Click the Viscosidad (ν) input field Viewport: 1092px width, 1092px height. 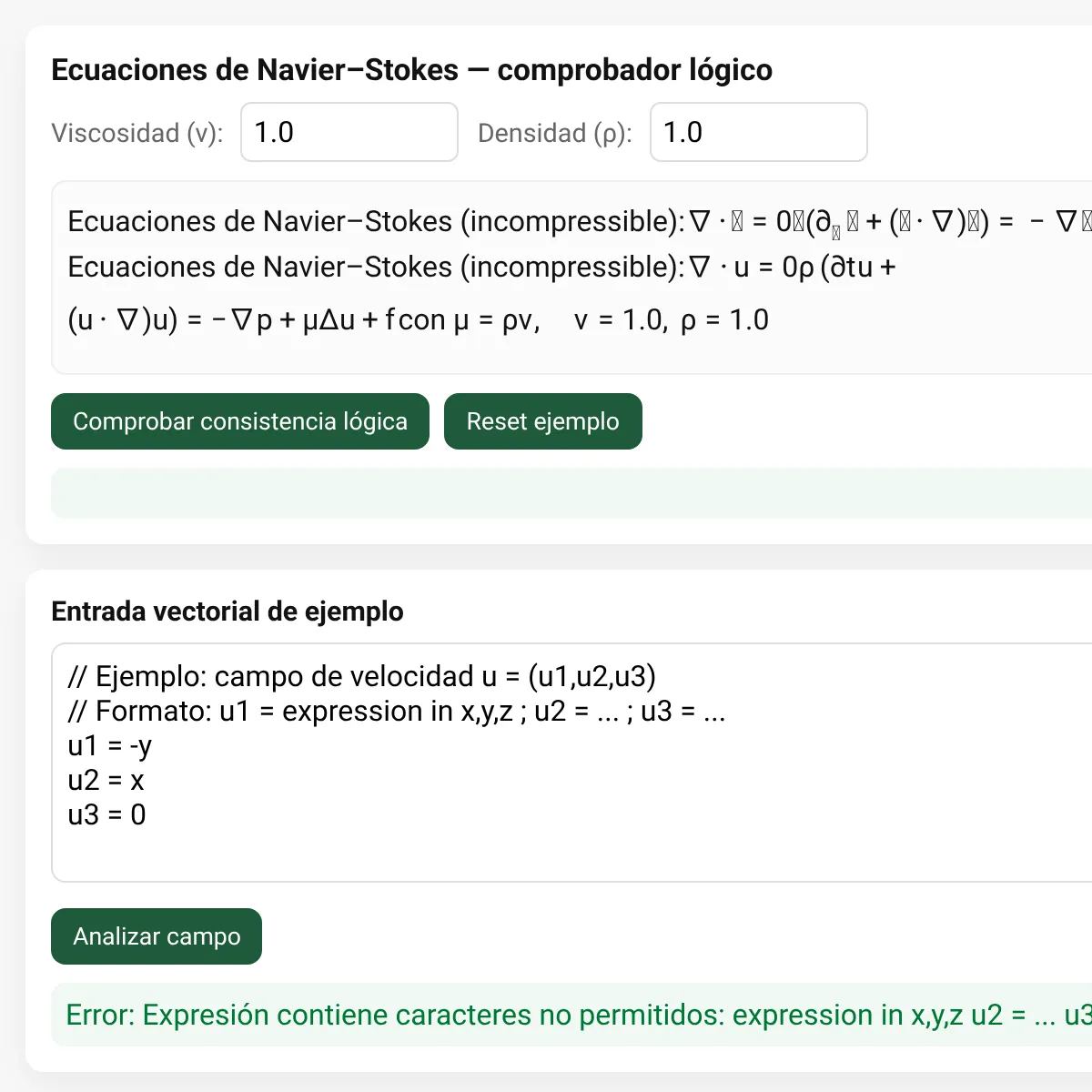[349, 132]
